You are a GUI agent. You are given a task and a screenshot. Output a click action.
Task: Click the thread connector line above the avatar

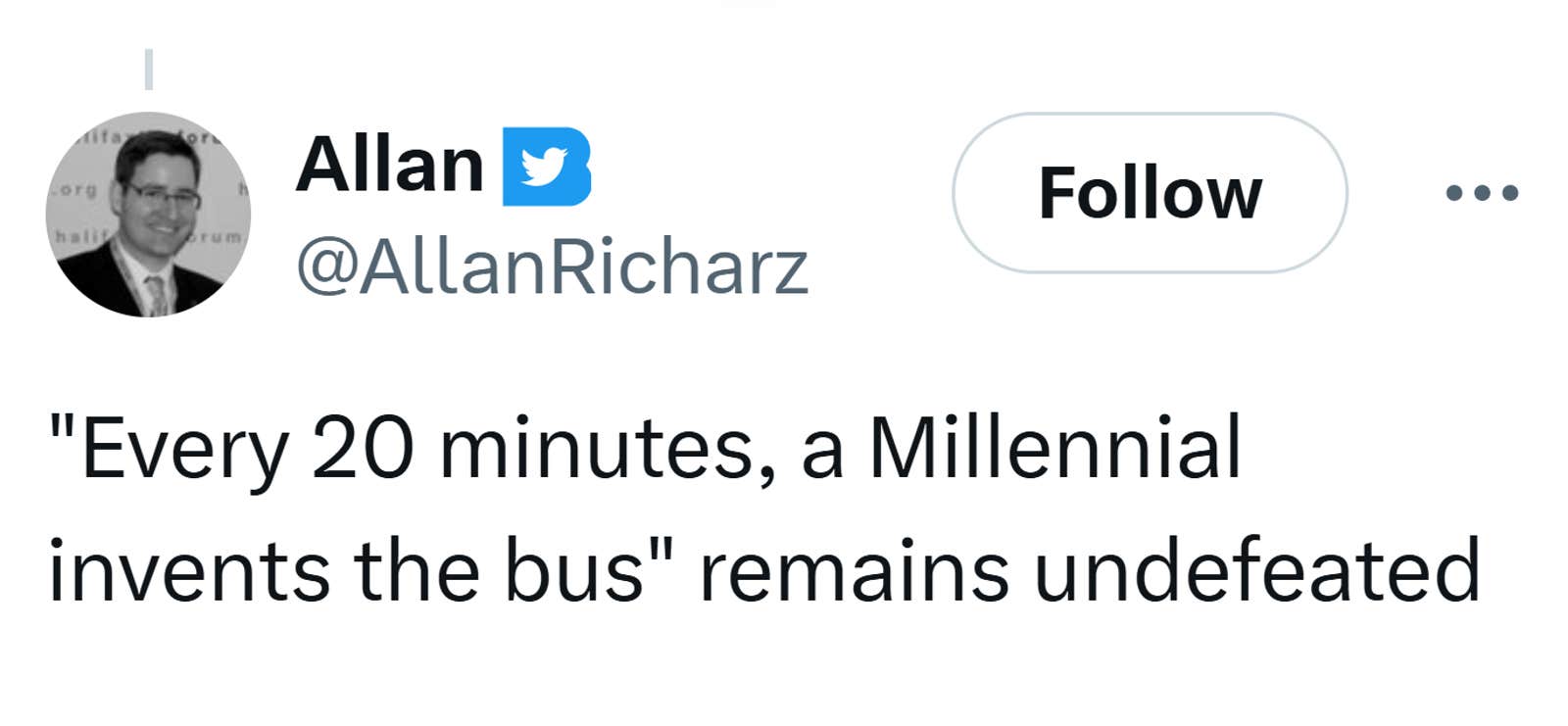(149, 69)
